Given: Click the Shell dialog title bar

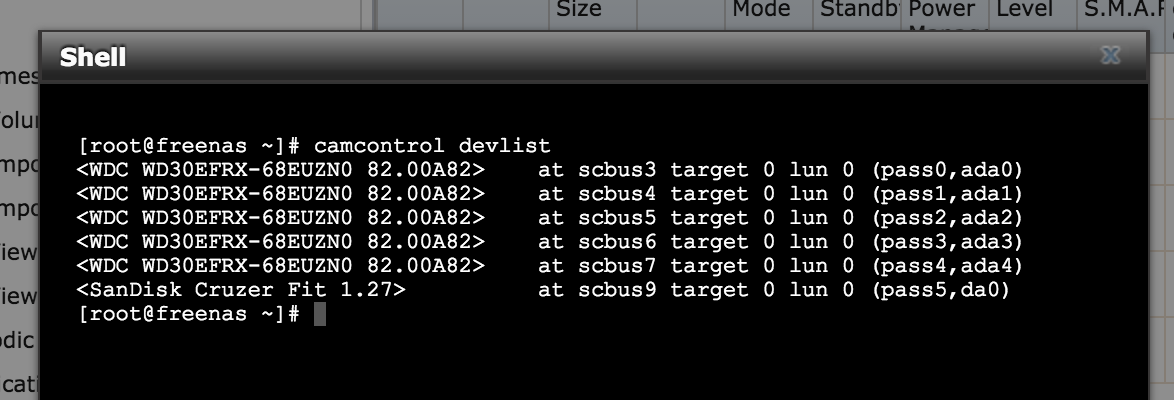Looking at the screenshot, I should click(x=593, y=57).
